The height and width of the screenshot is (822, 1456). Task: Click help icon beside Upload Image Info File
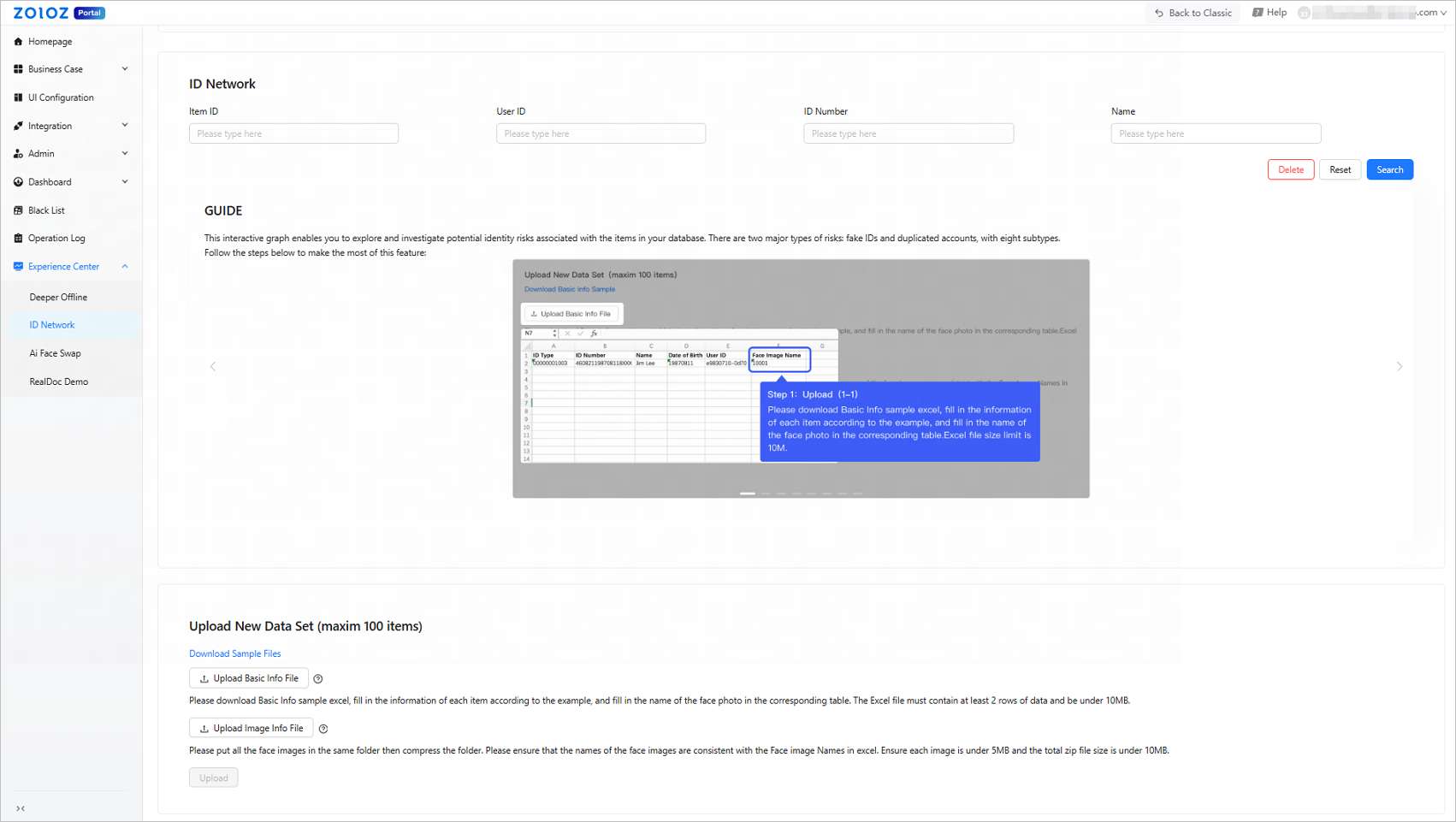[x=323, y=729]
